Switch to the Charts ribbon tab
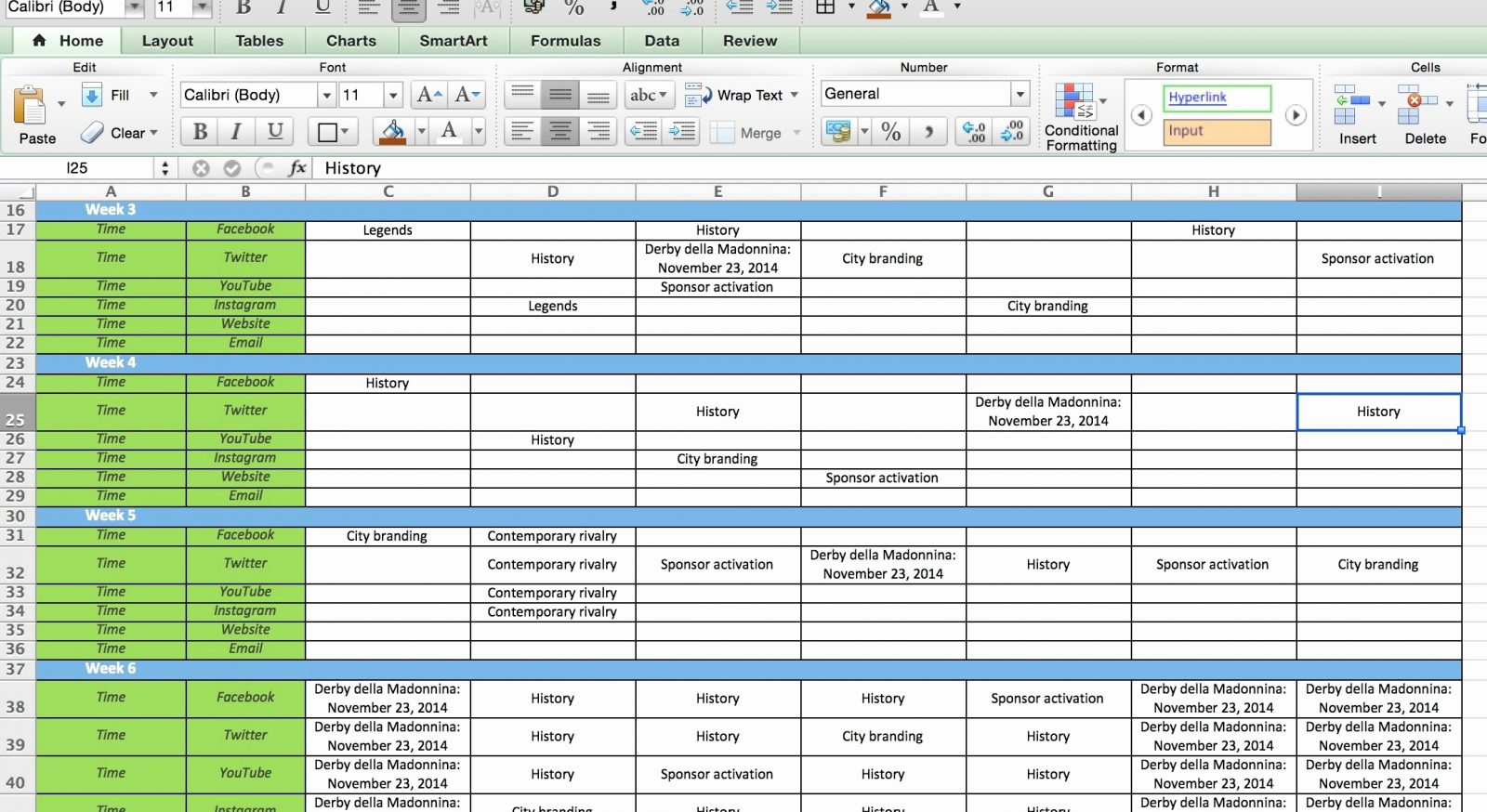 tap(351, 41)
